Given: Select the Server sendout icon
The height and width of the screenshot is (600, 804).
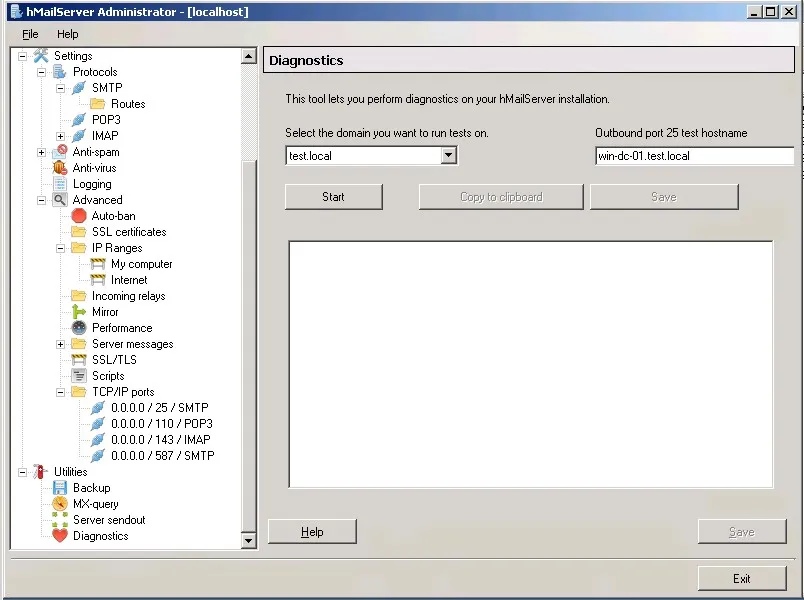Looking at the screenshot, I should [x=61, y=519].
